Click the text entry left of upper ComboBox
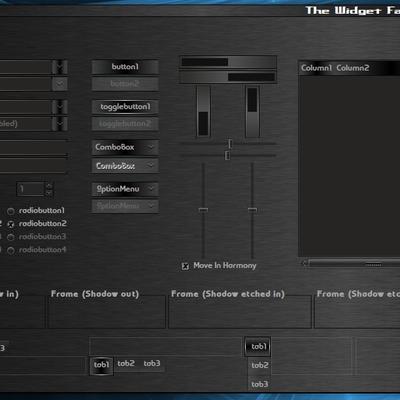Screen dimensions: 400x400 point(34,148)
